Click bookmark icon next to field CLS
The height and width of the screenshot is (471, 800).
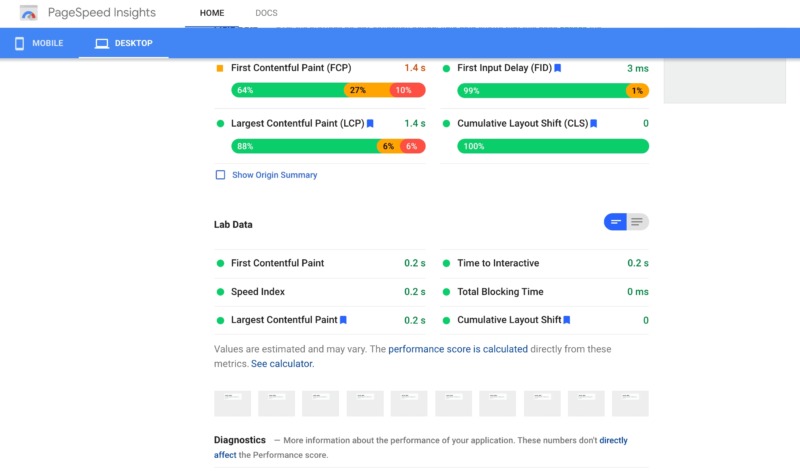point(593,124)
